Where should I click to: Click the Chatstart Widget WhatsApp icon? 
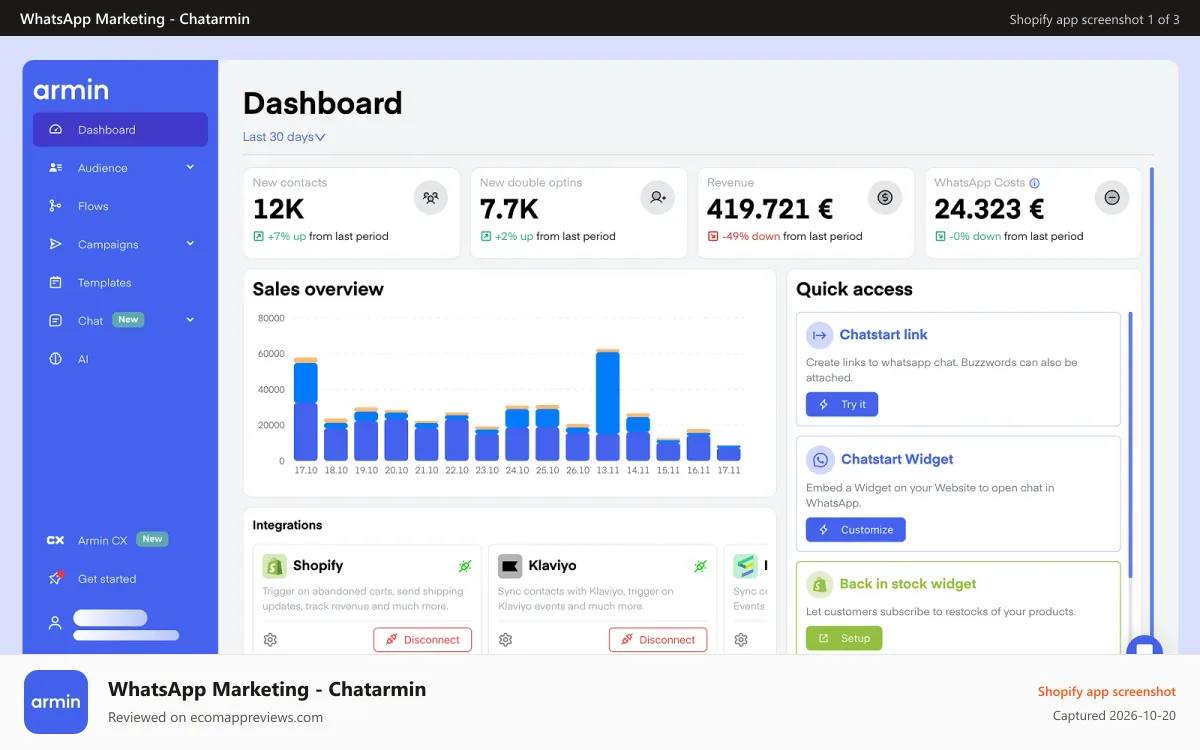tap(820, 460)
